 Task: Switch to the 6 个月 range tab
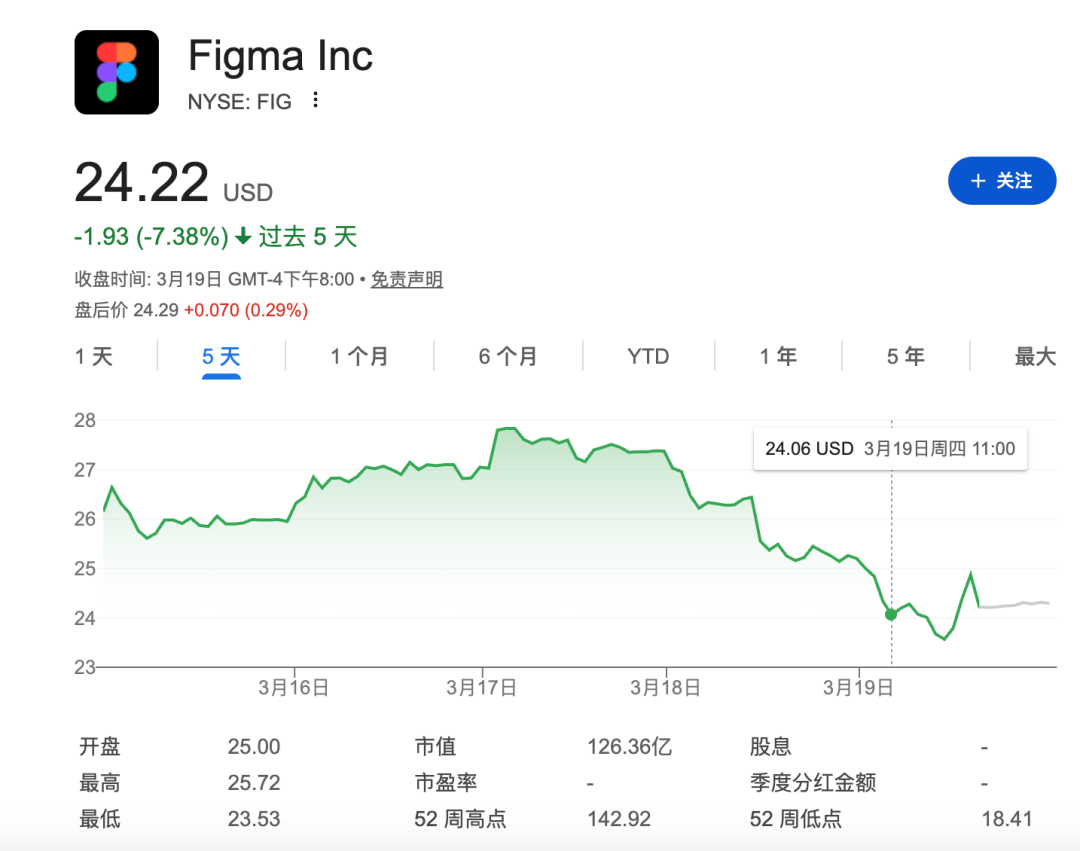[x=507, y=357]
